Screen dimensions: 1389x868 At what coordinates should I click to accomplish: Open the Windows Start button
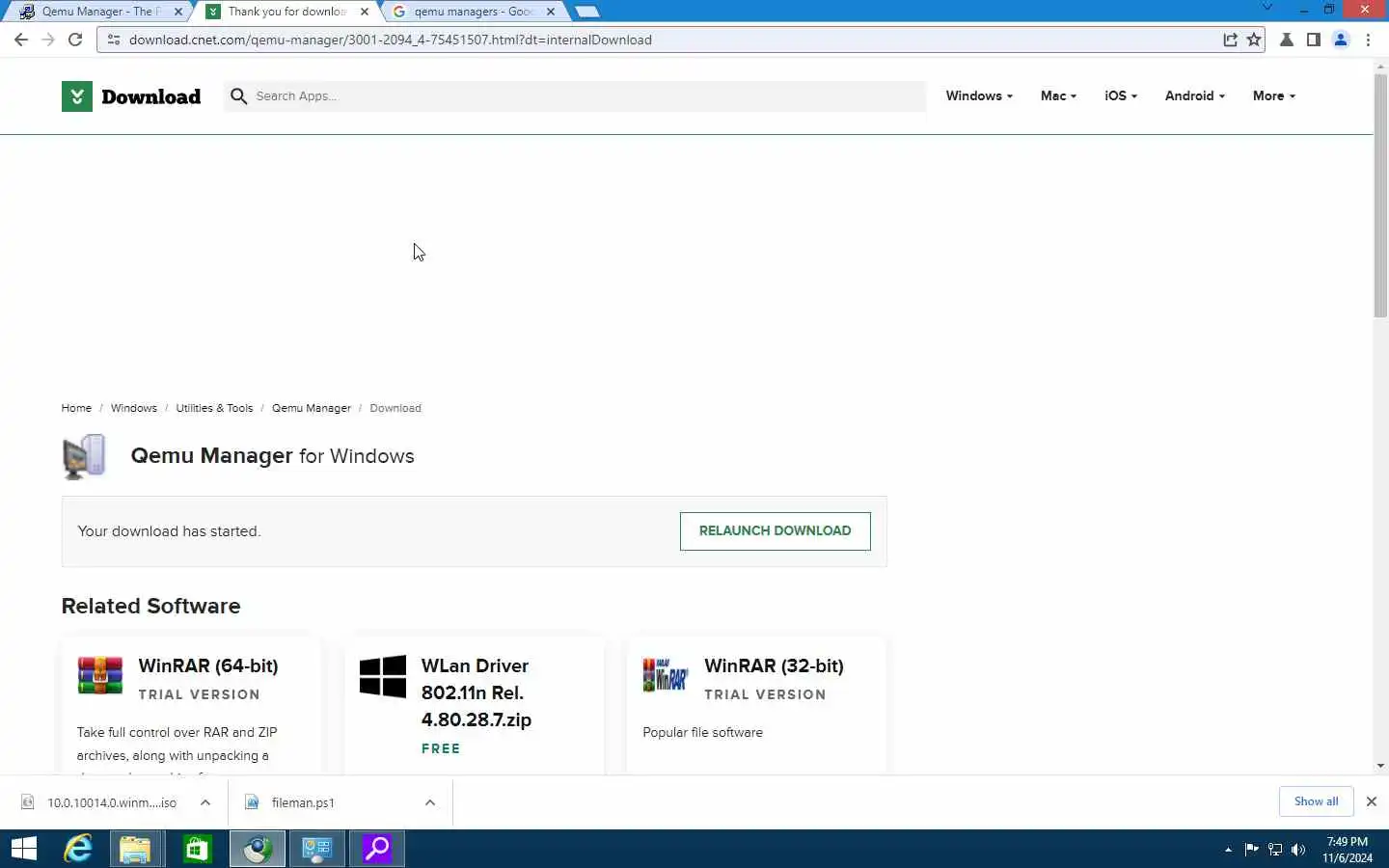pyautogui.click(x=24, y=849)
